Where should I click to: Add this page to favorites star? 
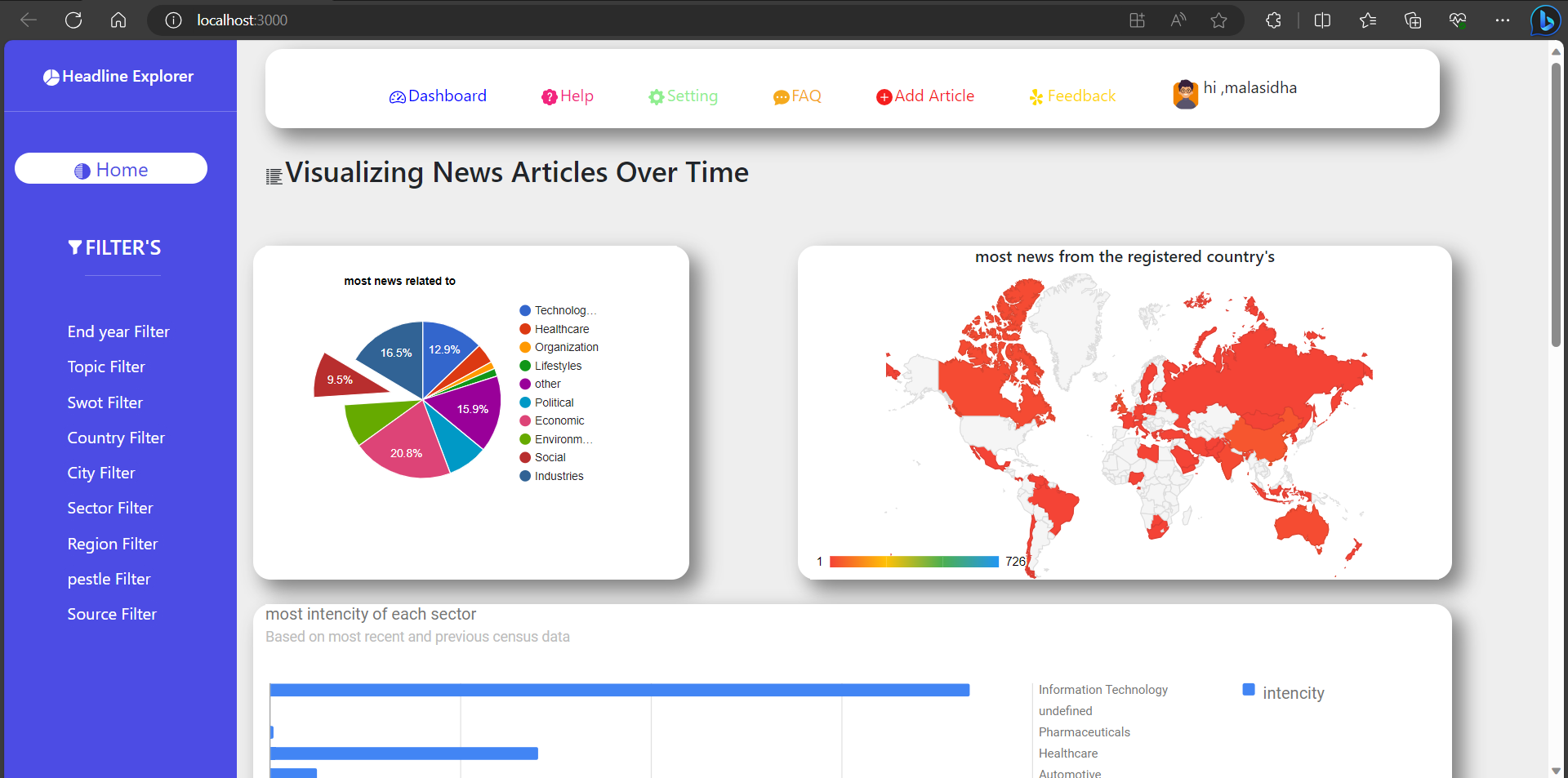pyautogui.click(x=1218, y=20)
